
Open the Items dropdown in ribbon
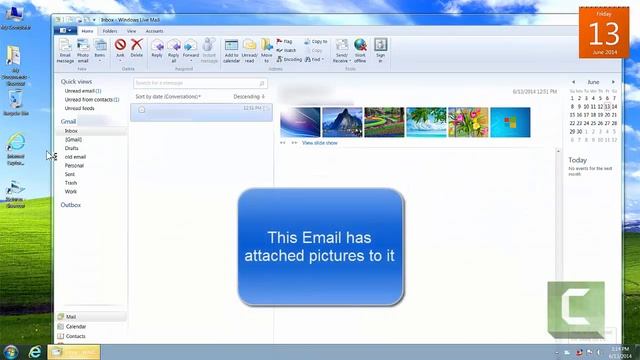pos(100,51)
